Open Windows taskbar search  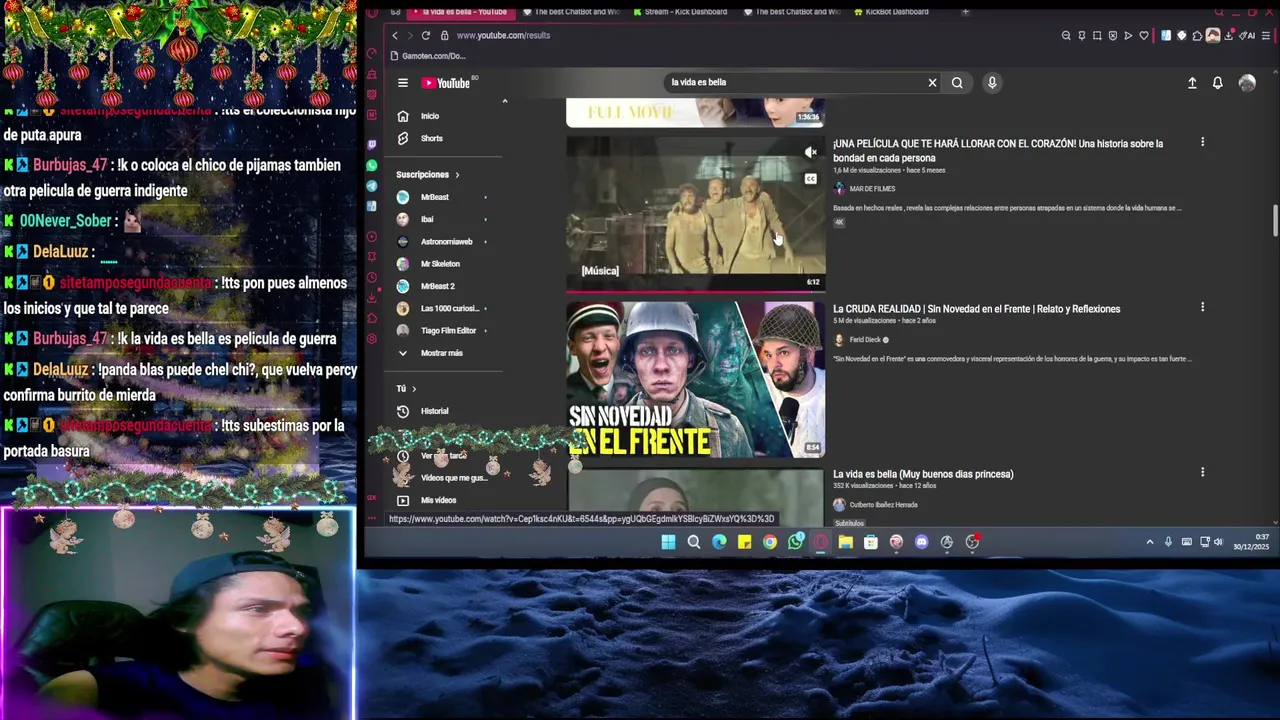click(694, 542)
